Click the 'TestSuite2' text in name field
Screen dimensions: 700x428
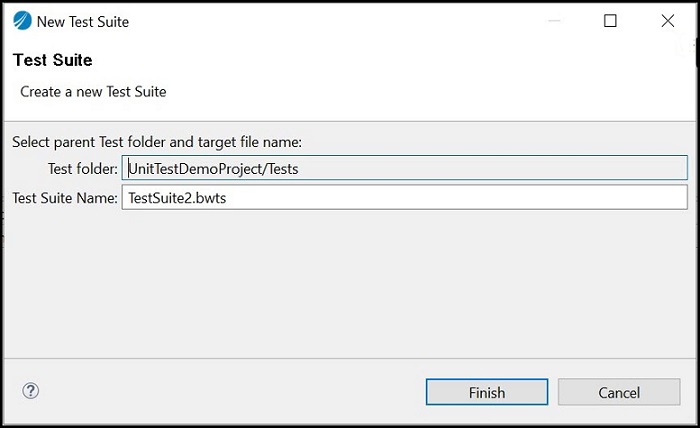158,198
